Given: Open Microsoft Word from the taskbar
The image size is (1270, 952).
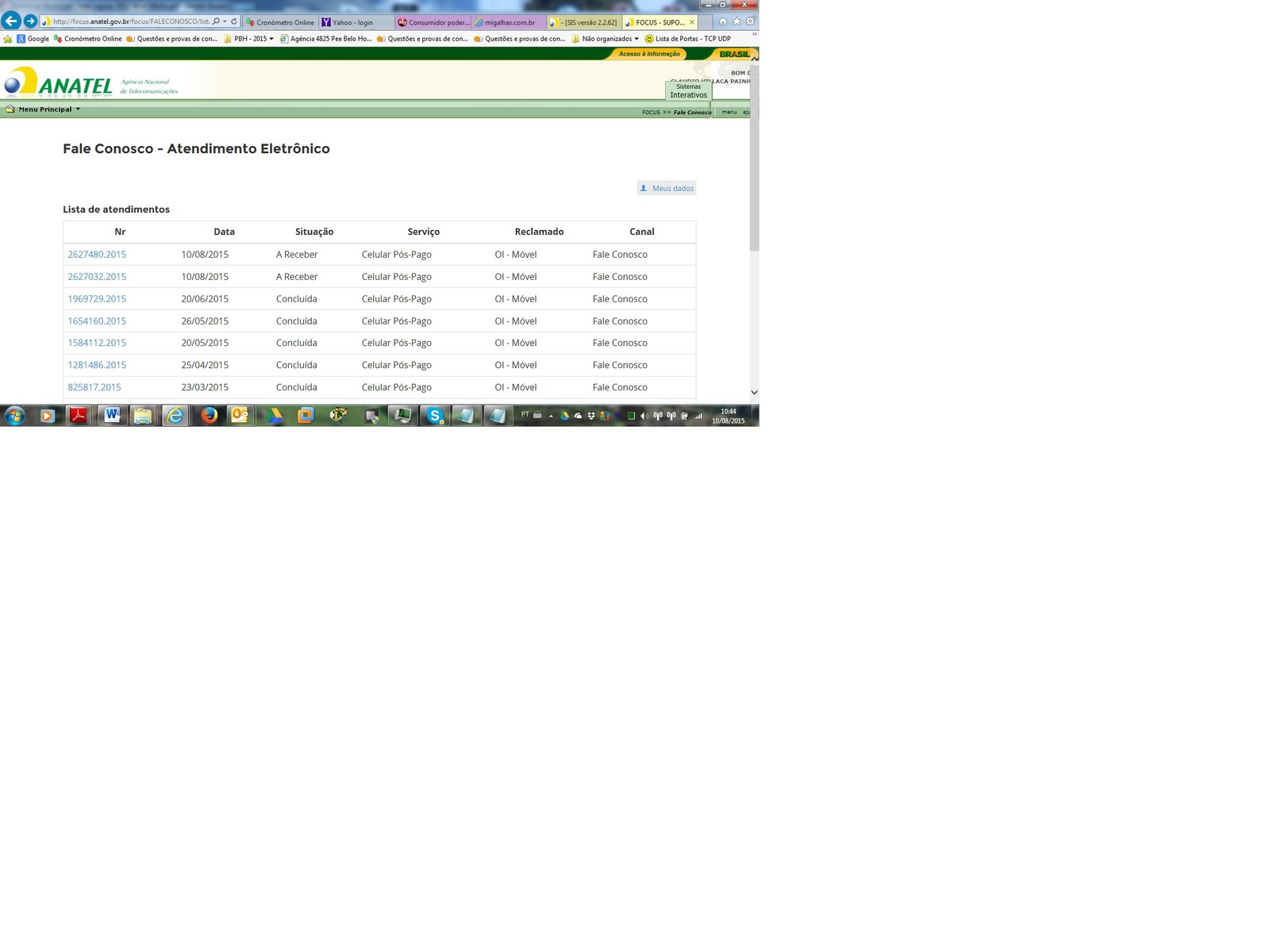Looking at the screenshot, I should pos(112,415).
